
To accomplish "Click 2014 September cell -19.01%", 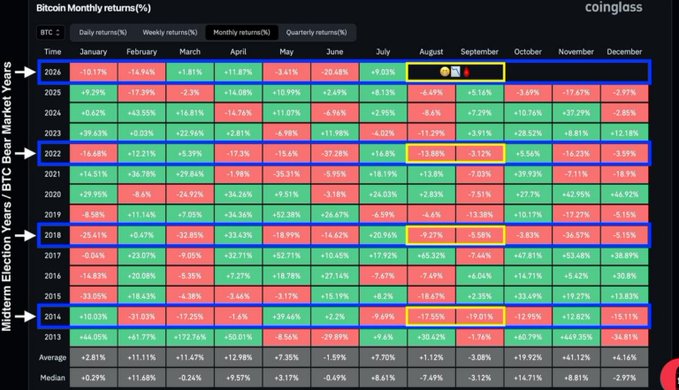I will point(479,316).
